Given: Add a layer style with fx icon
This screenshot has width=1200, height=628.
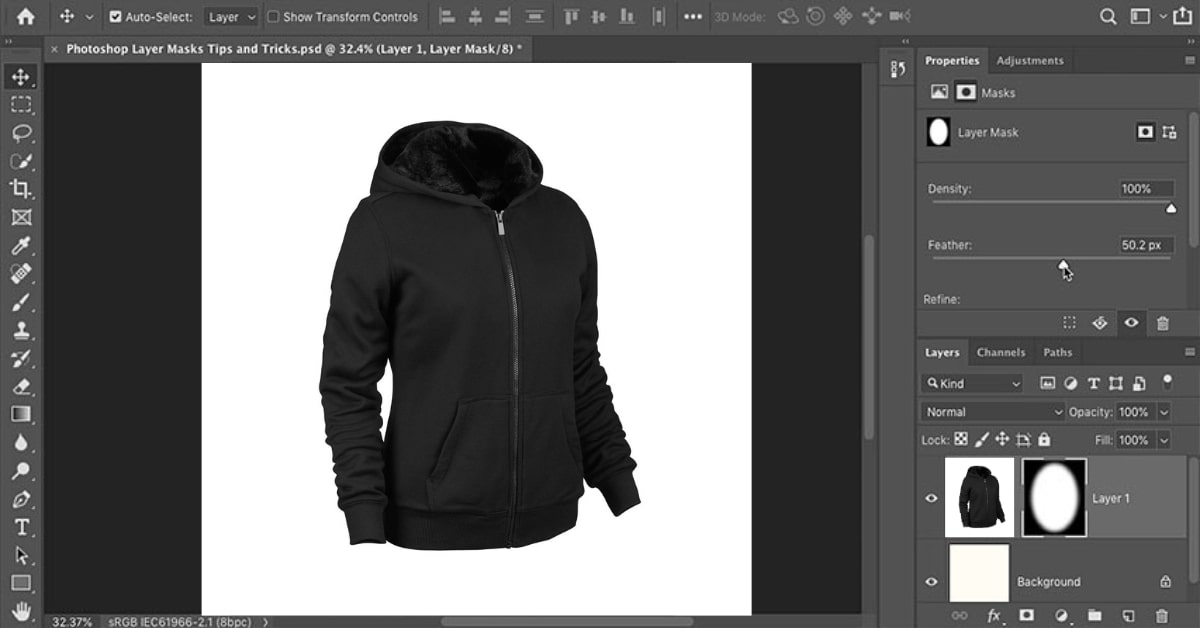Looking at the screenshot, I should (x=994, y=616).
